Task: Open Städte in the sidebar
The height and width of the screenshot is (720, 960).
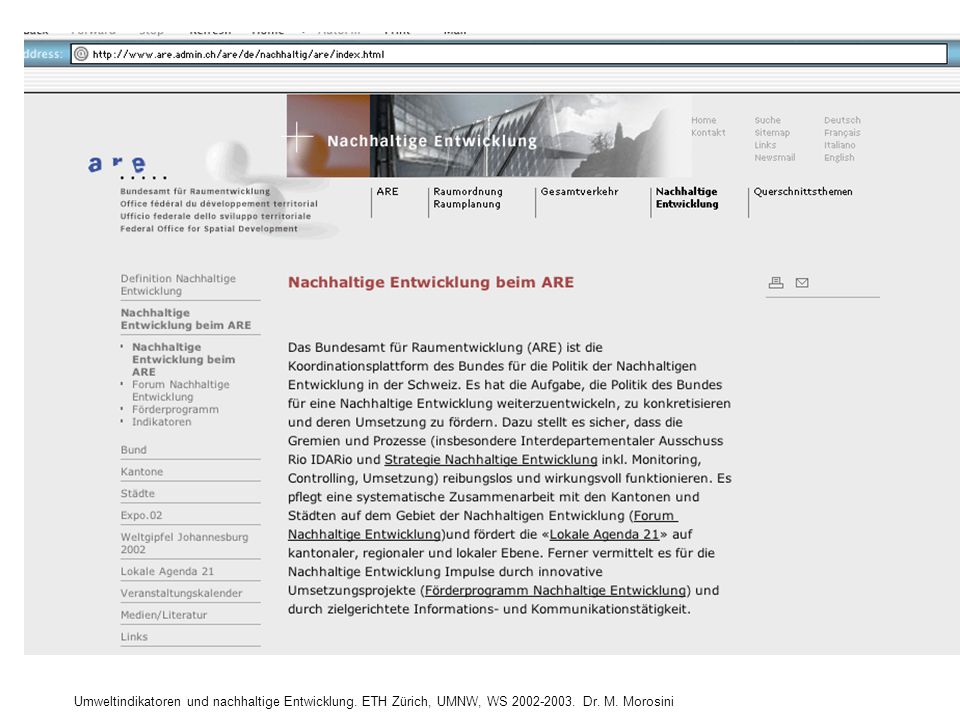Action: click(138, 493)
